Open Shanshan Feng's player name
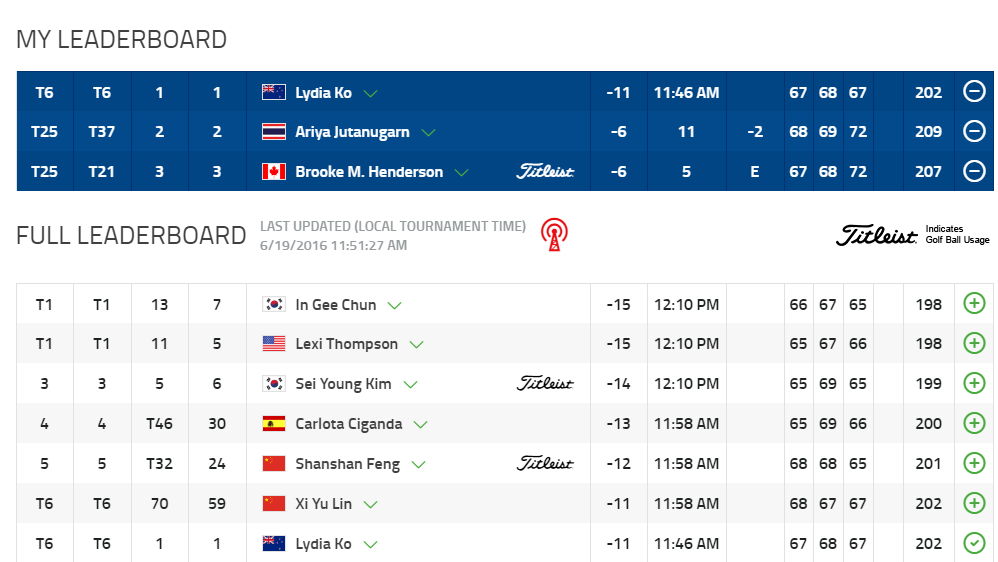The width and height of the screenshot is (998, 562). click(347, 464)
